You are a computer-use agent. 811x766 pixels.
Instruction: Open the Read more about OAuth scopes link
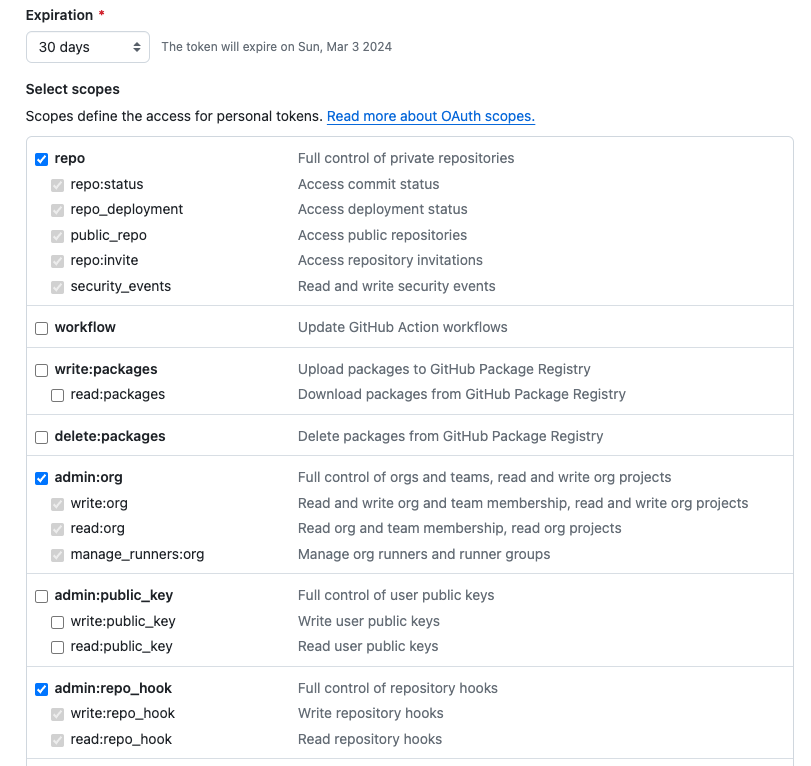click(430, 116)
